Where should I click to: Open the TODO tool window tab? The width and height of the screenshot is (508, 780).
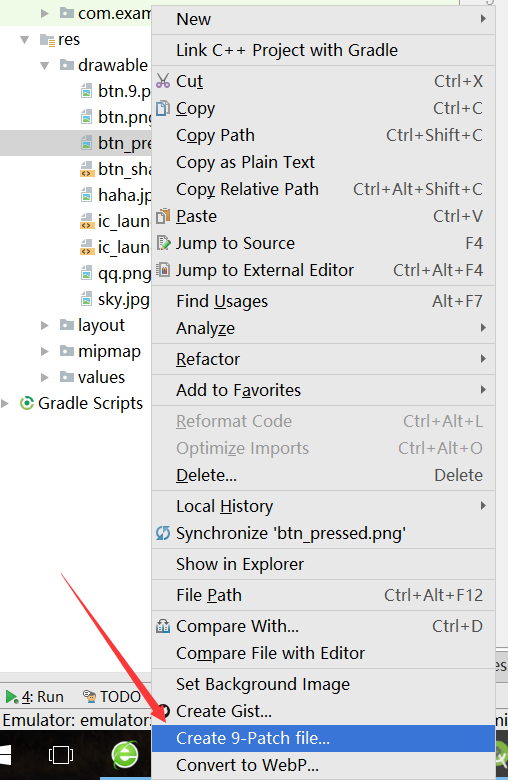[x=112, y=696]
